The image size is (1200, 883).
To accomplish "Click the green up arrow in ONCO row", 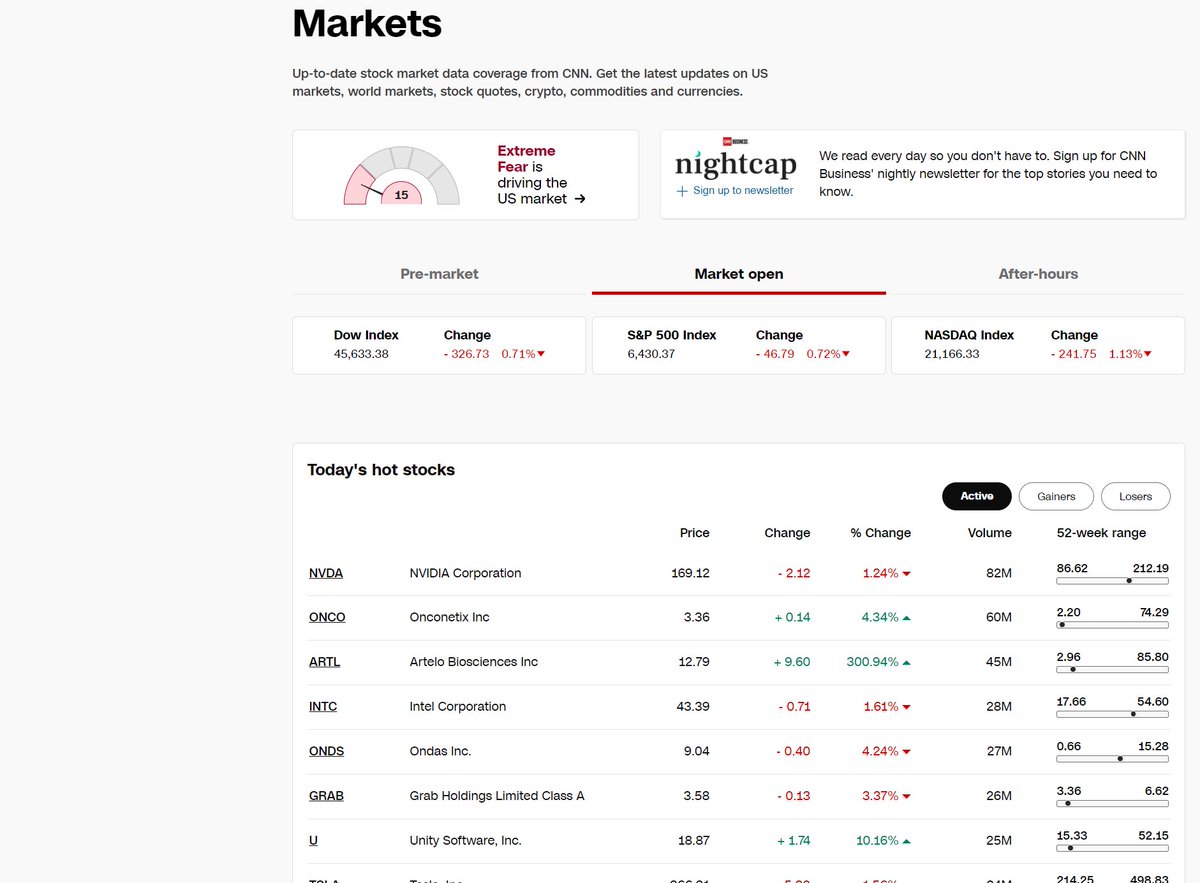I will (906, 618).
